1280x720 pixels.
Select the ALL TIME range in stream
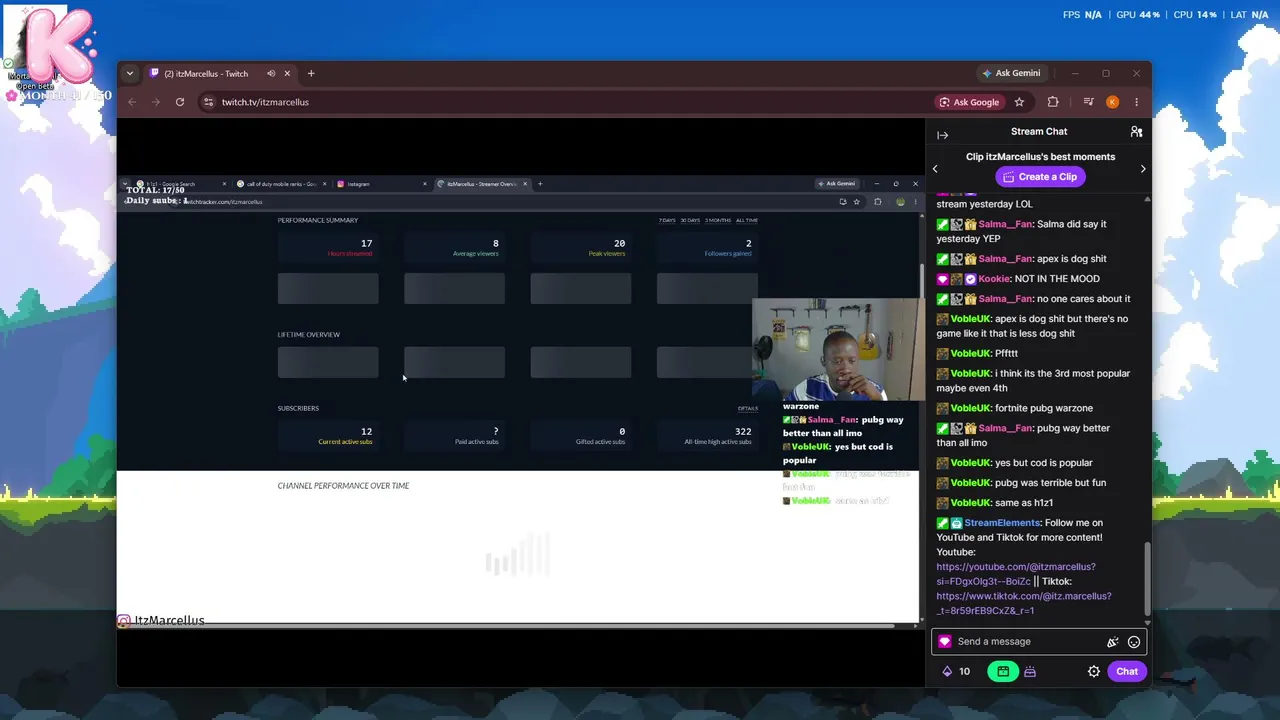click(747, 220)
